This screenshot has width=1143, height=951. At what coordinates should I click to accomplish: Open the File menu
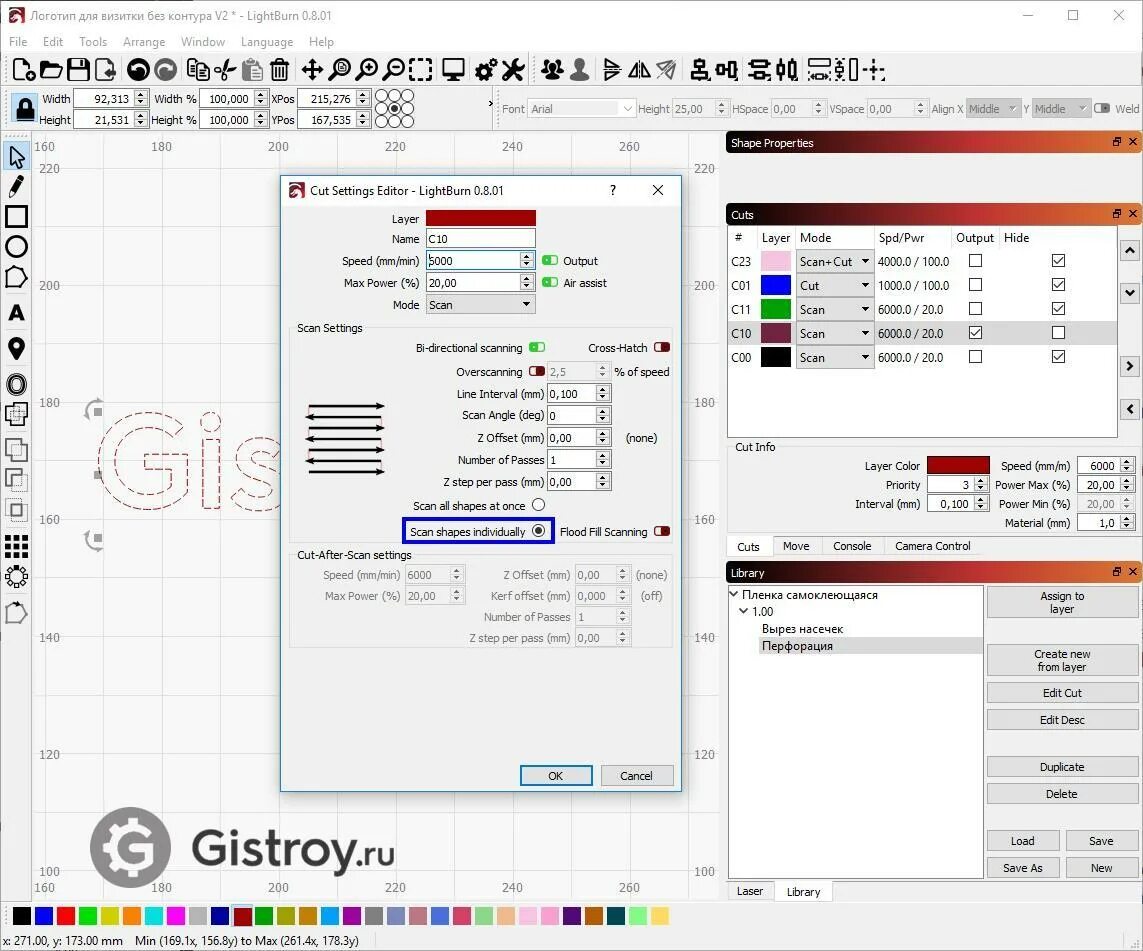[x=17, y=42]
